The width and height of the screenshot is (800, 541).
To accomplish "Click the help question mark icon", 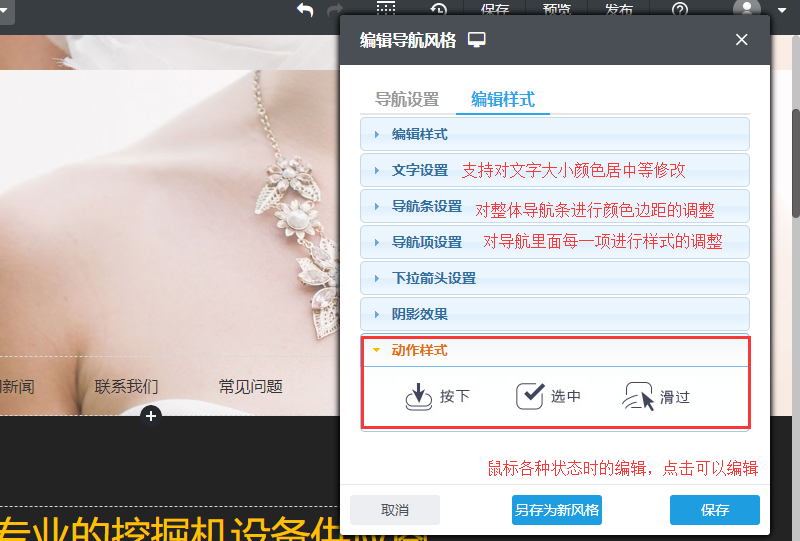I will coord(680,10).
